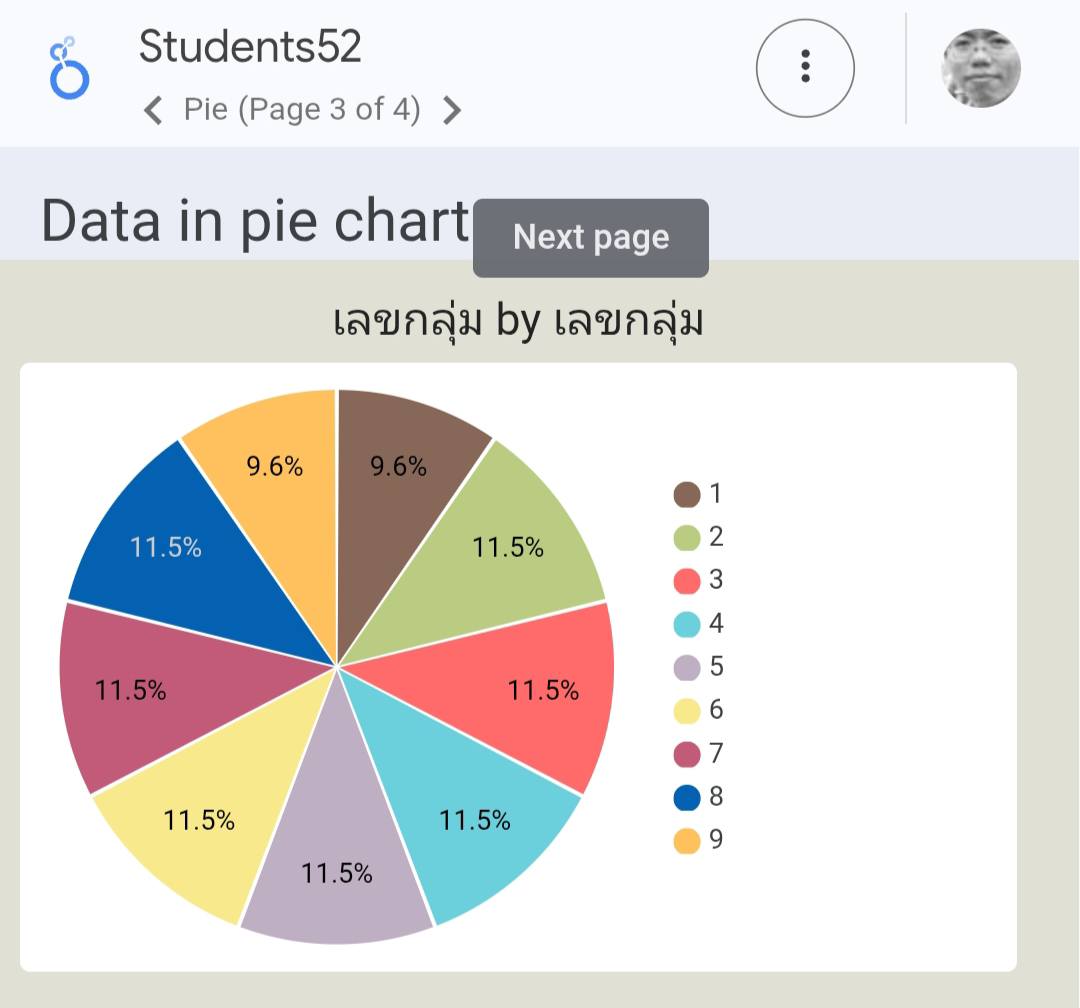The width and height of the screenshot is (1080, 1008).
Task: Select the red legend swatch for group 3
Action: pos(687,580)
